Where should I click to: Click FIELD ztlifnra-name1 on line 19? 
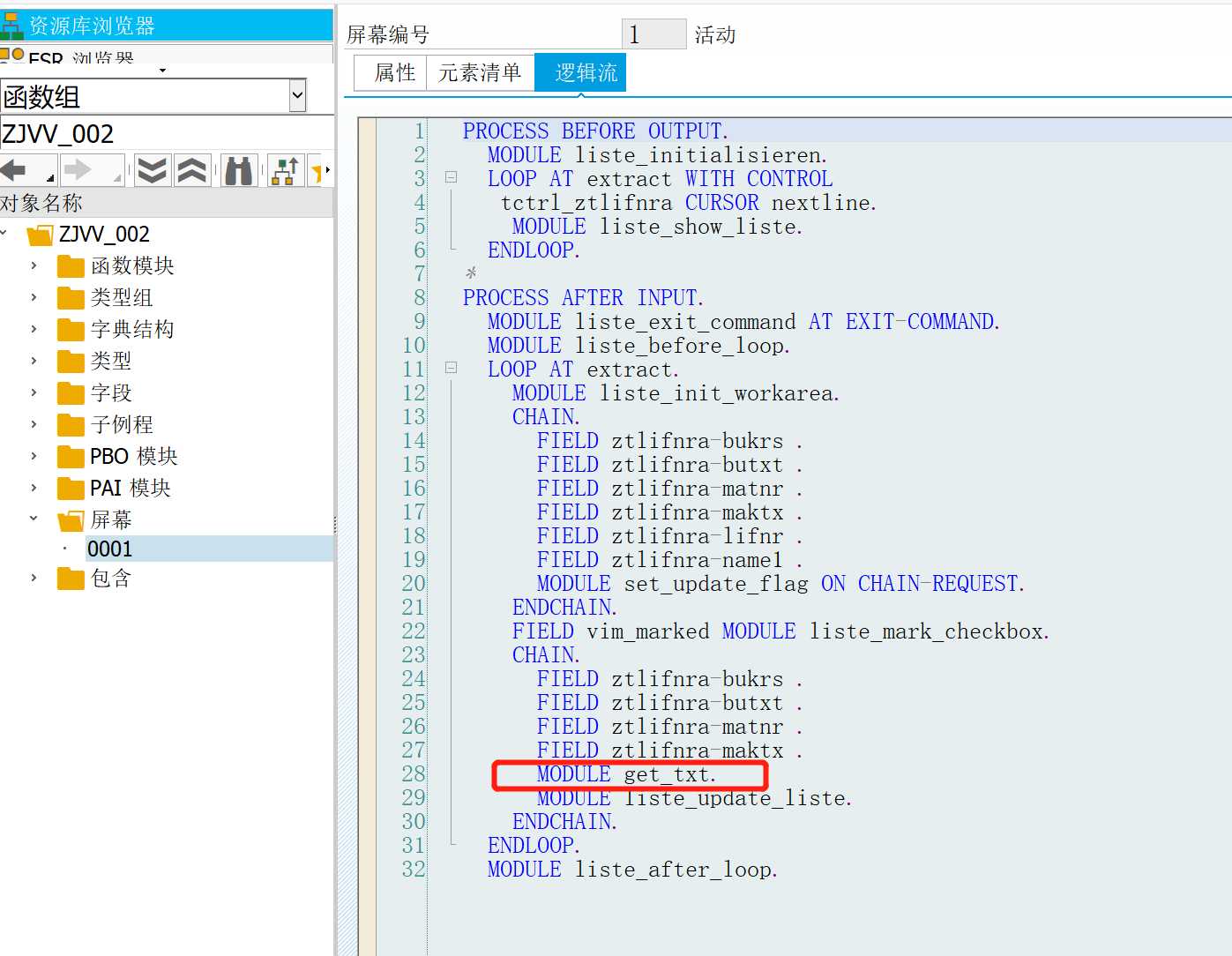[669, 559]
